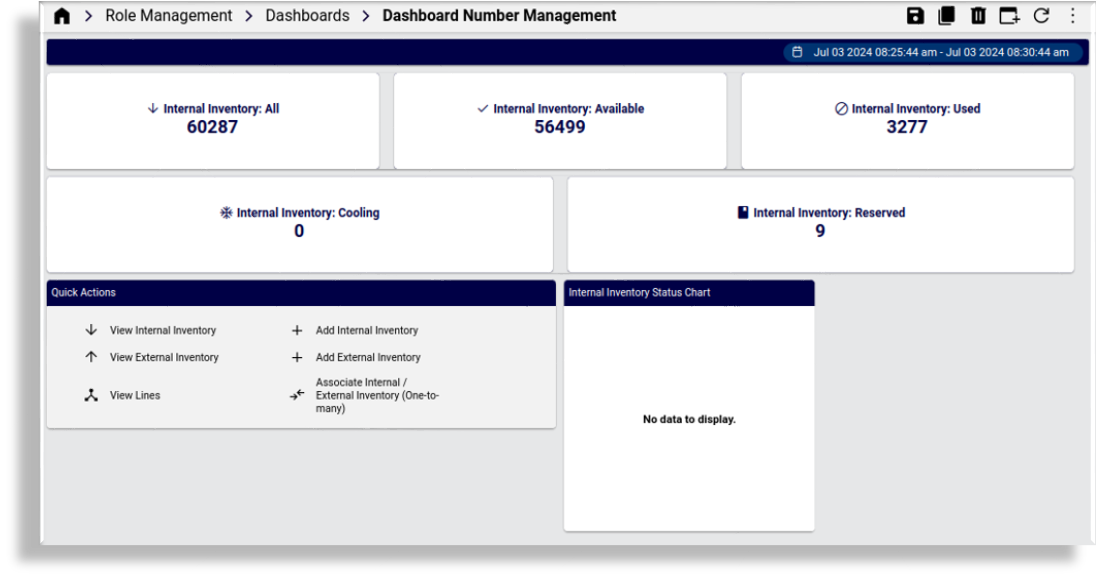The height and width of the screenshot is (579, 1098).
Task: Click the calendar icon on the date range
Action: point(797,51)
